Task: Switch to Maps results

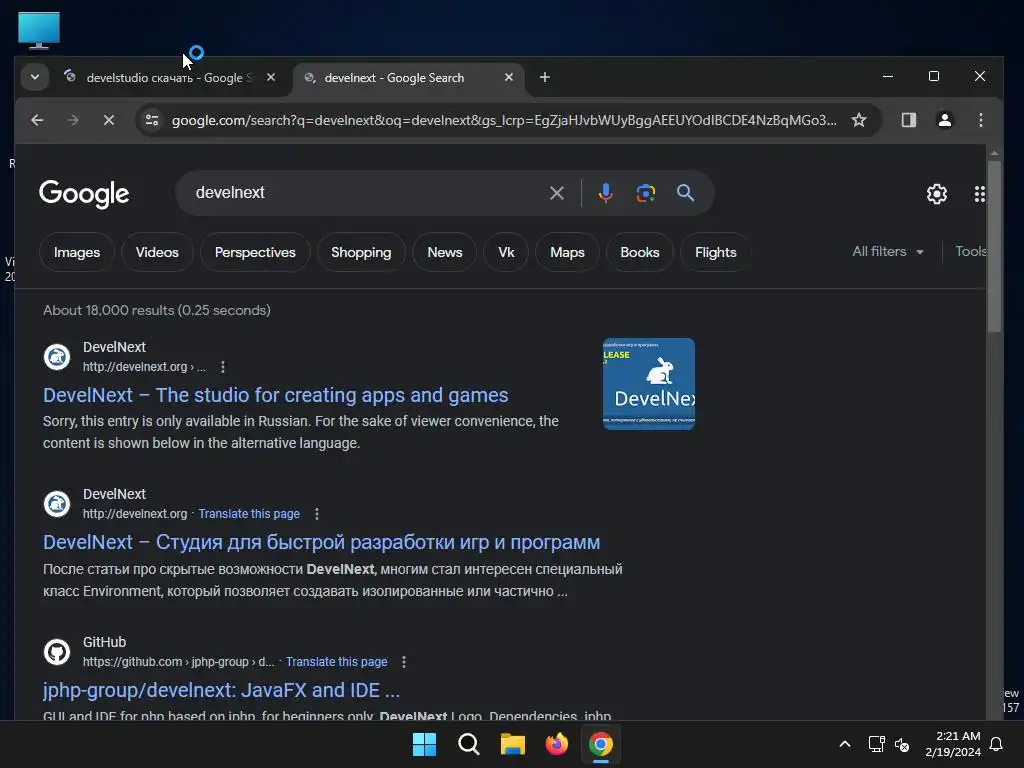Action: [567, 252]
